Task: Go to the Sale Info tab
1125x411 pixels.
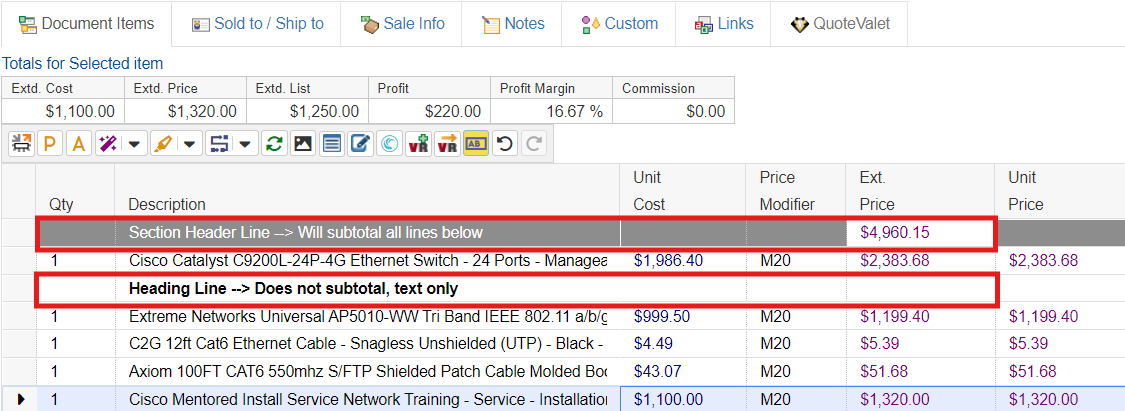Action: (x=402, y=23)
